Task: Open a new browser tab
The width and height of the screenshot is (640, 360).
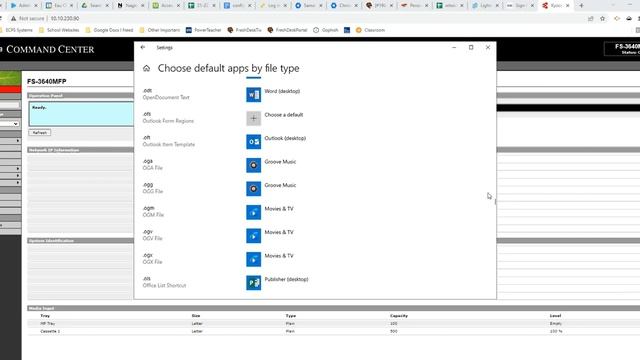Action: 581,6
